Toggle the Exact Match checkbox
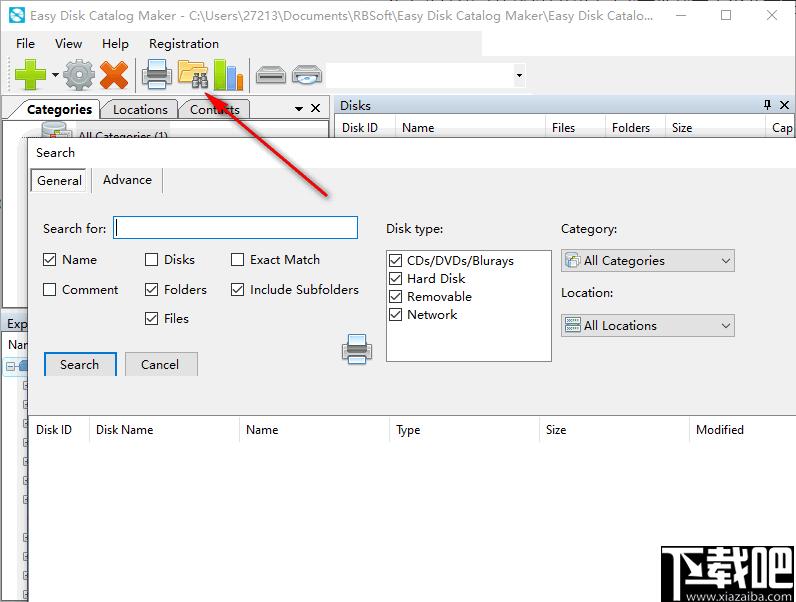 tap(238, 260)
